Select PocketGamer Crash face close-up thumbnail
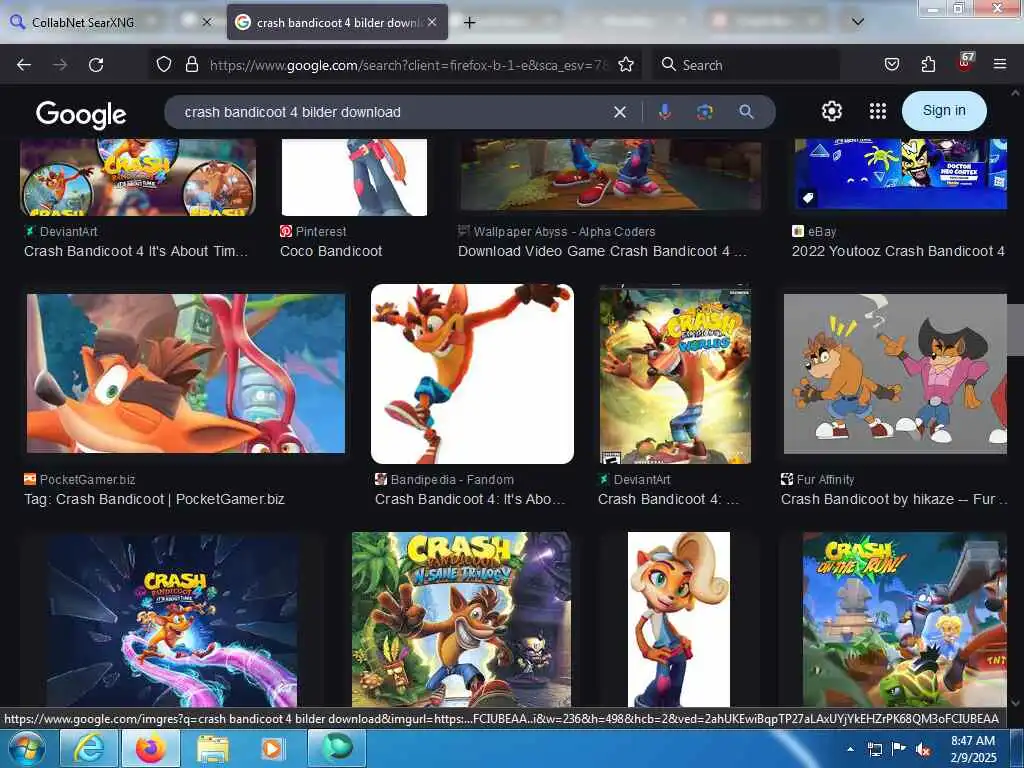Screen dimensions: 1024x768 point(185,373)
